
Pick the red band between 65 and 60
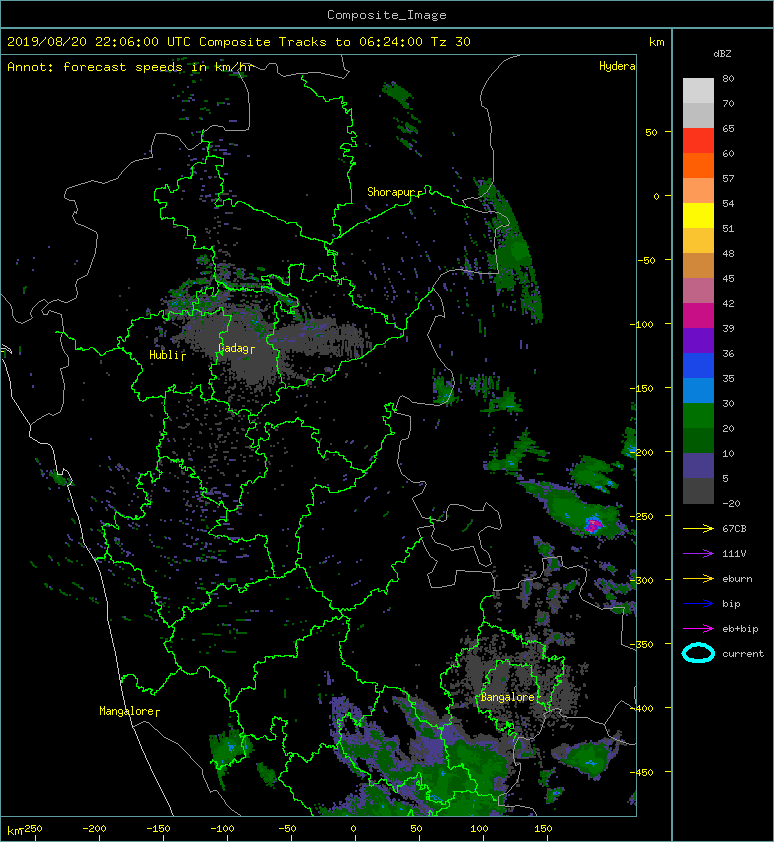click(x=698, y=141)
